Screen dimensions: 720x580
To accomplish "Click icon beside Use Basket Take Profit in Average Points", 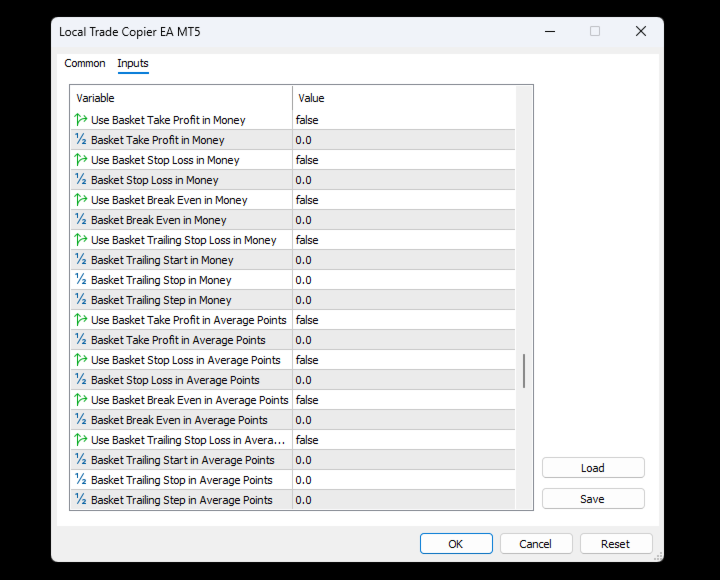I will [x=81, y=320].
